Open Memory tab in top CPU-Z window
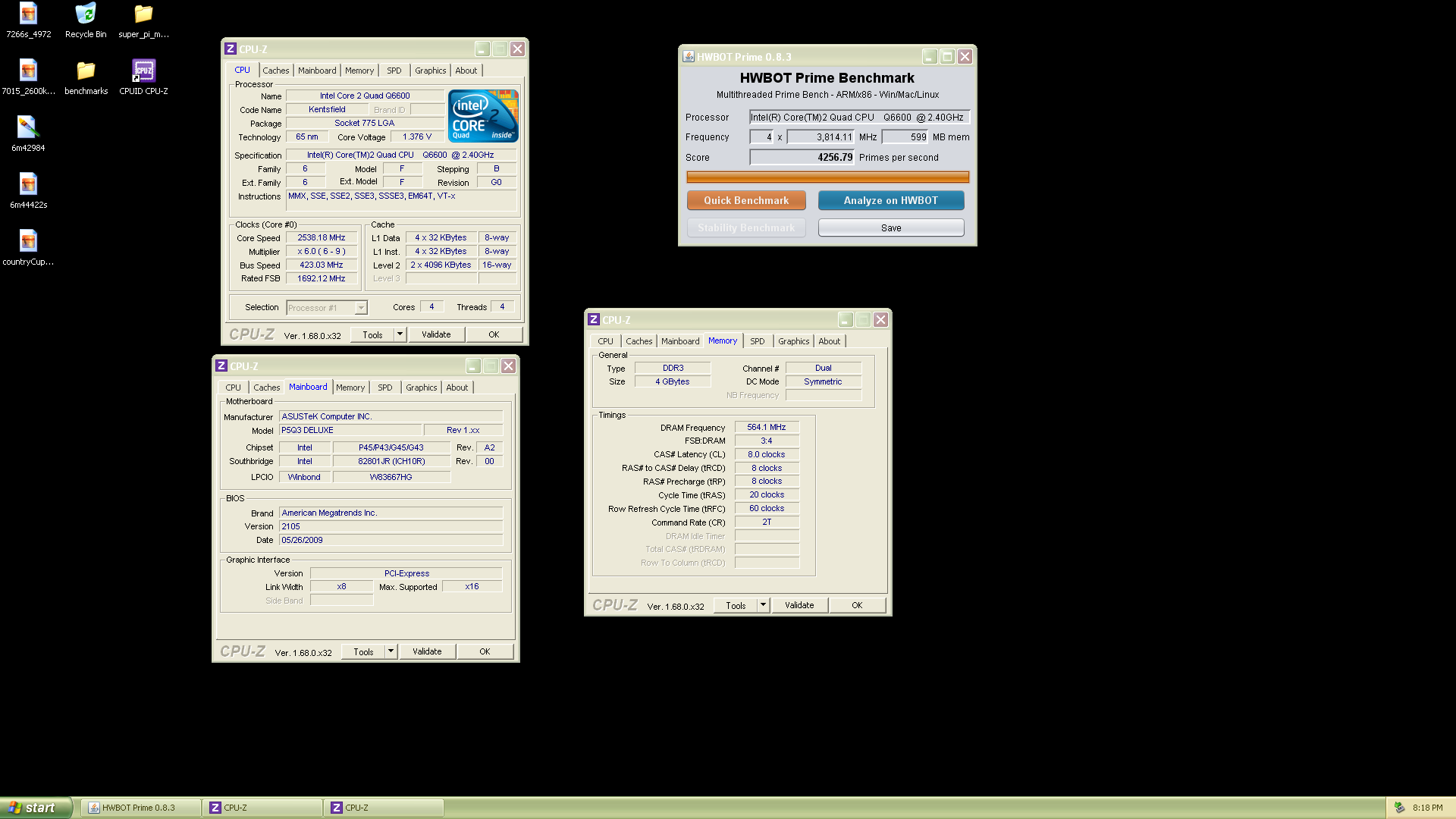This screenshot has width=1456, height=819. click(359, 71)
